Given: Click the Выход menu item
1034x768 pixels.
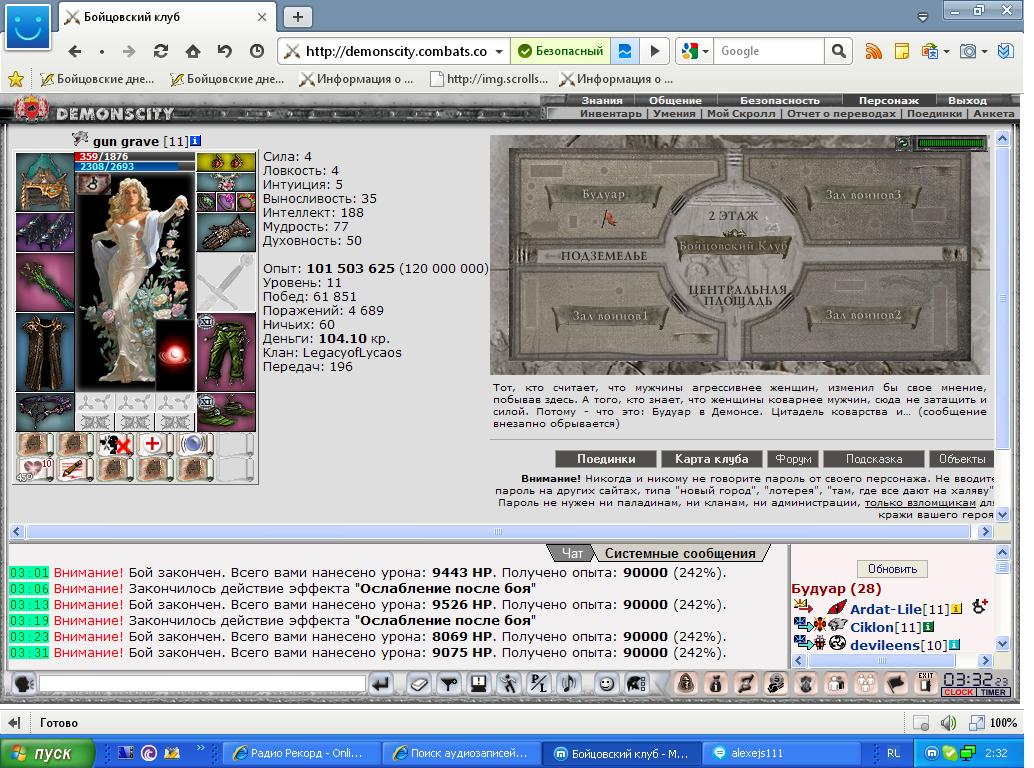Looking at the screenshot, I should tap(967, 100).
